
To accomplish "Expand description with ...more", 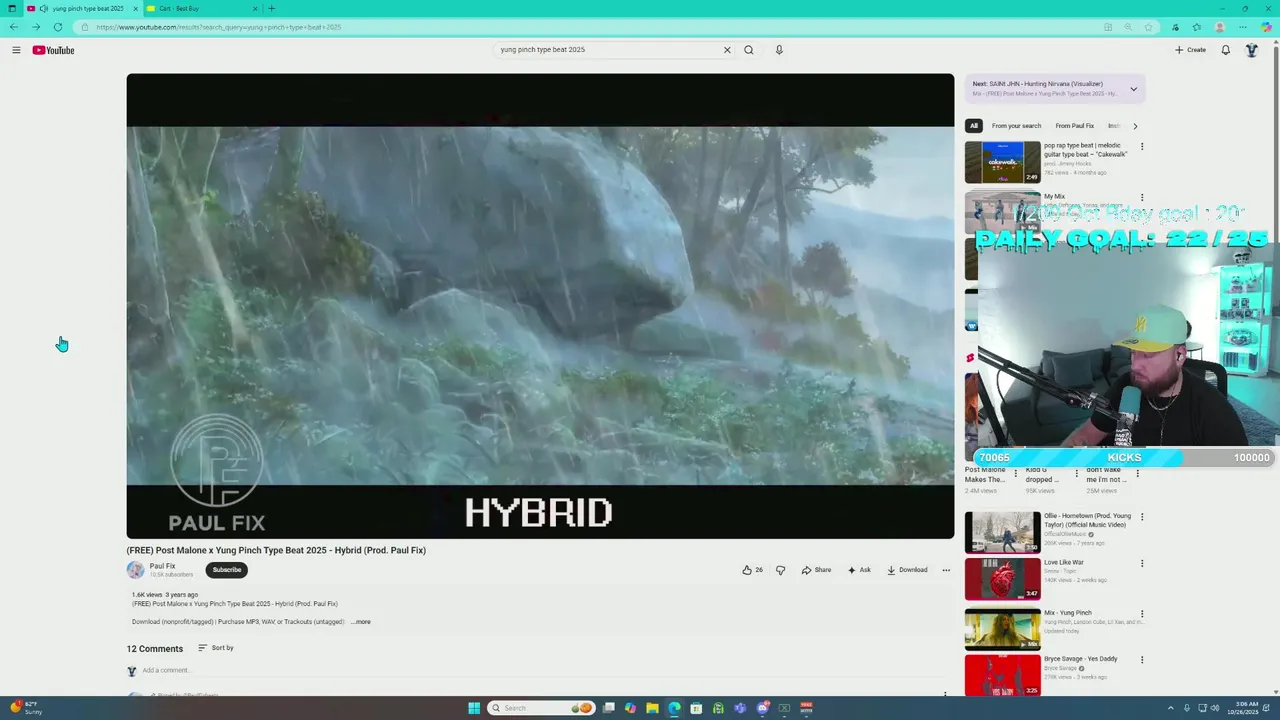I will [361, 622].
